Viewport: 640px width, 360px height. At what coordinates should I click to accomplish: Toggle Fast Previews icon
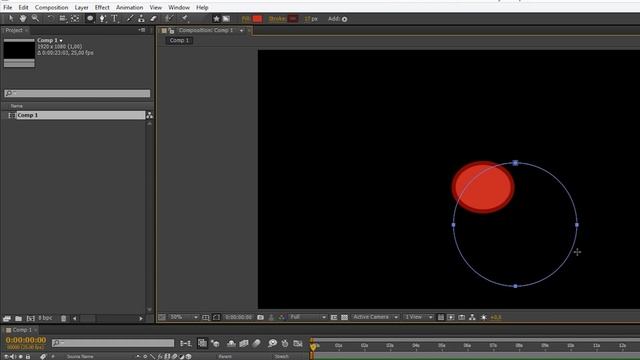tap(451, 317)
